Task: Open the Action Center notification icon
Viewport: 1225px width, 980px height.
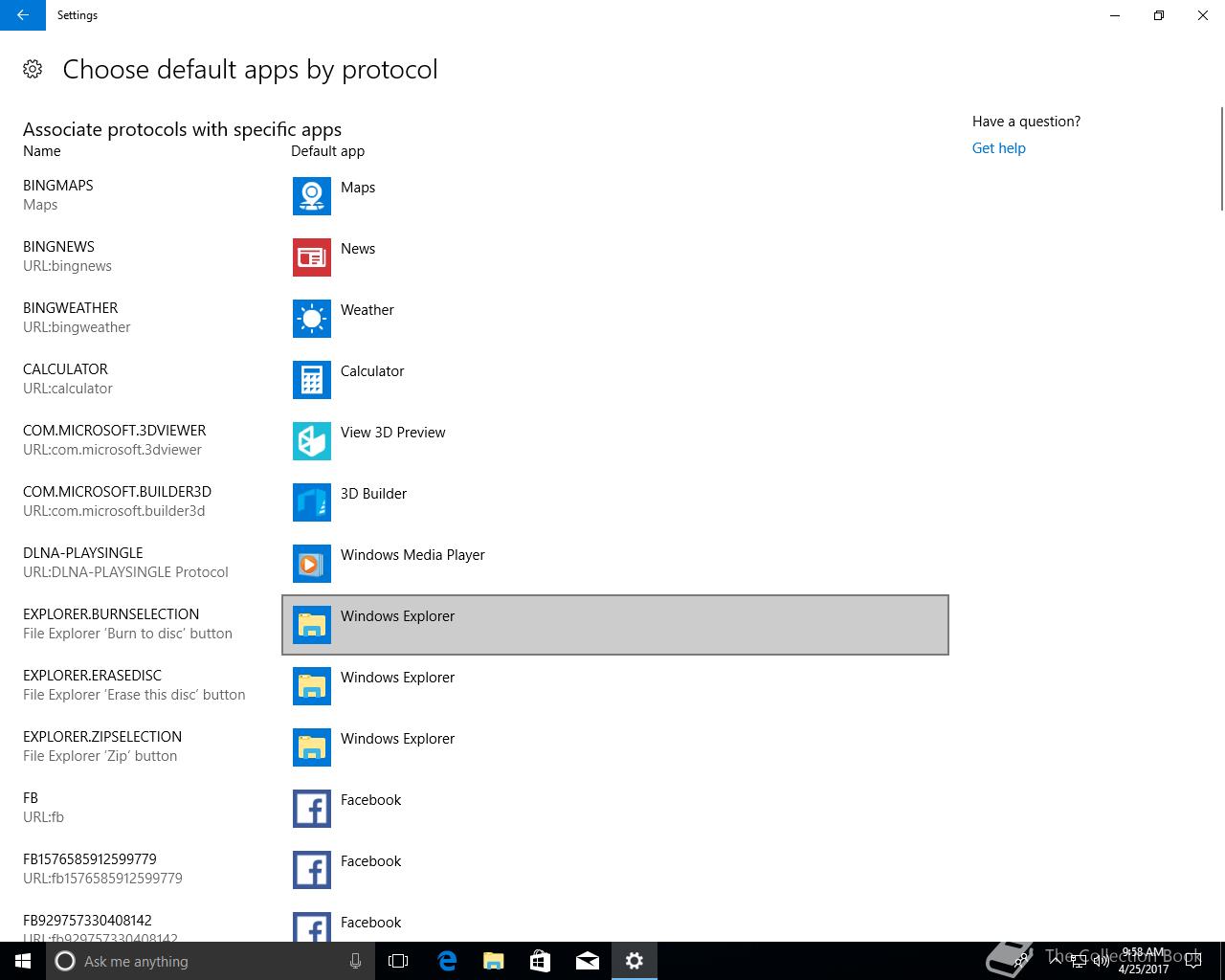Action: coord(1193,961)
